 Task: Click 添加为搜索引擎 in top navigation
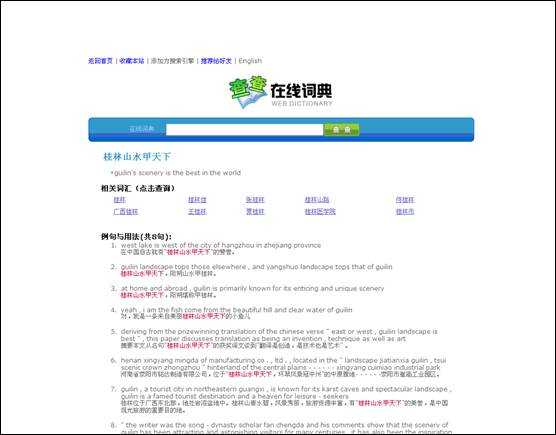[172, 61]
